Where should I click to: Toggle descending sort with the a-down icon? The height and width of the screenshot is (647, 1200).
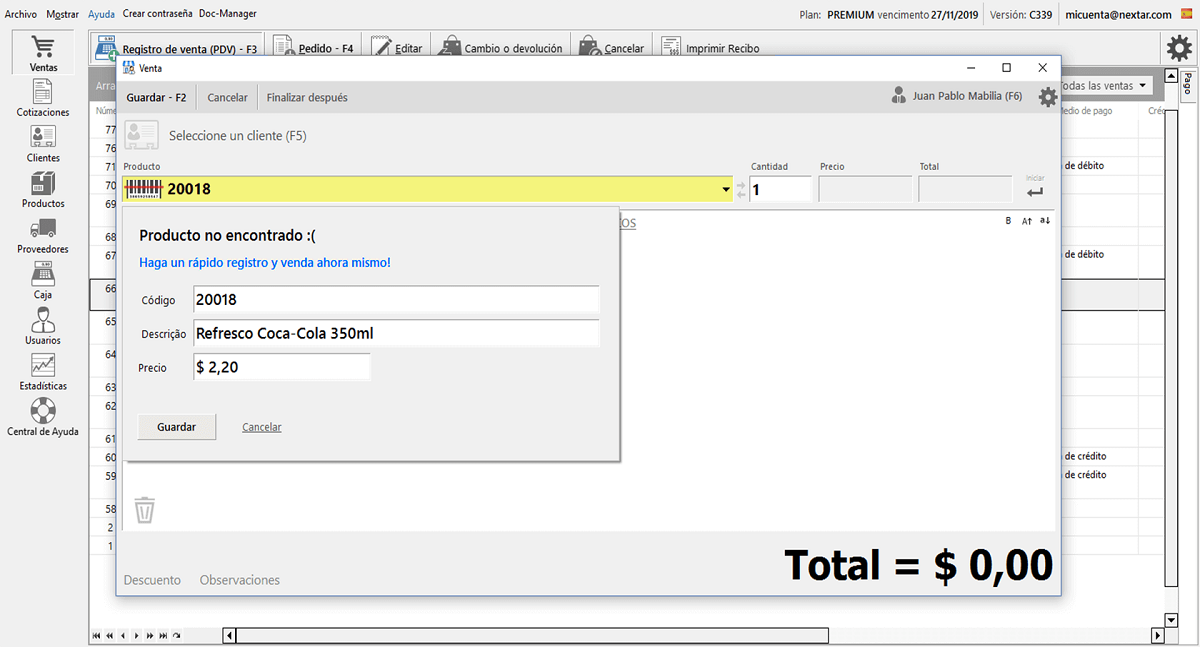point(1044,222)
